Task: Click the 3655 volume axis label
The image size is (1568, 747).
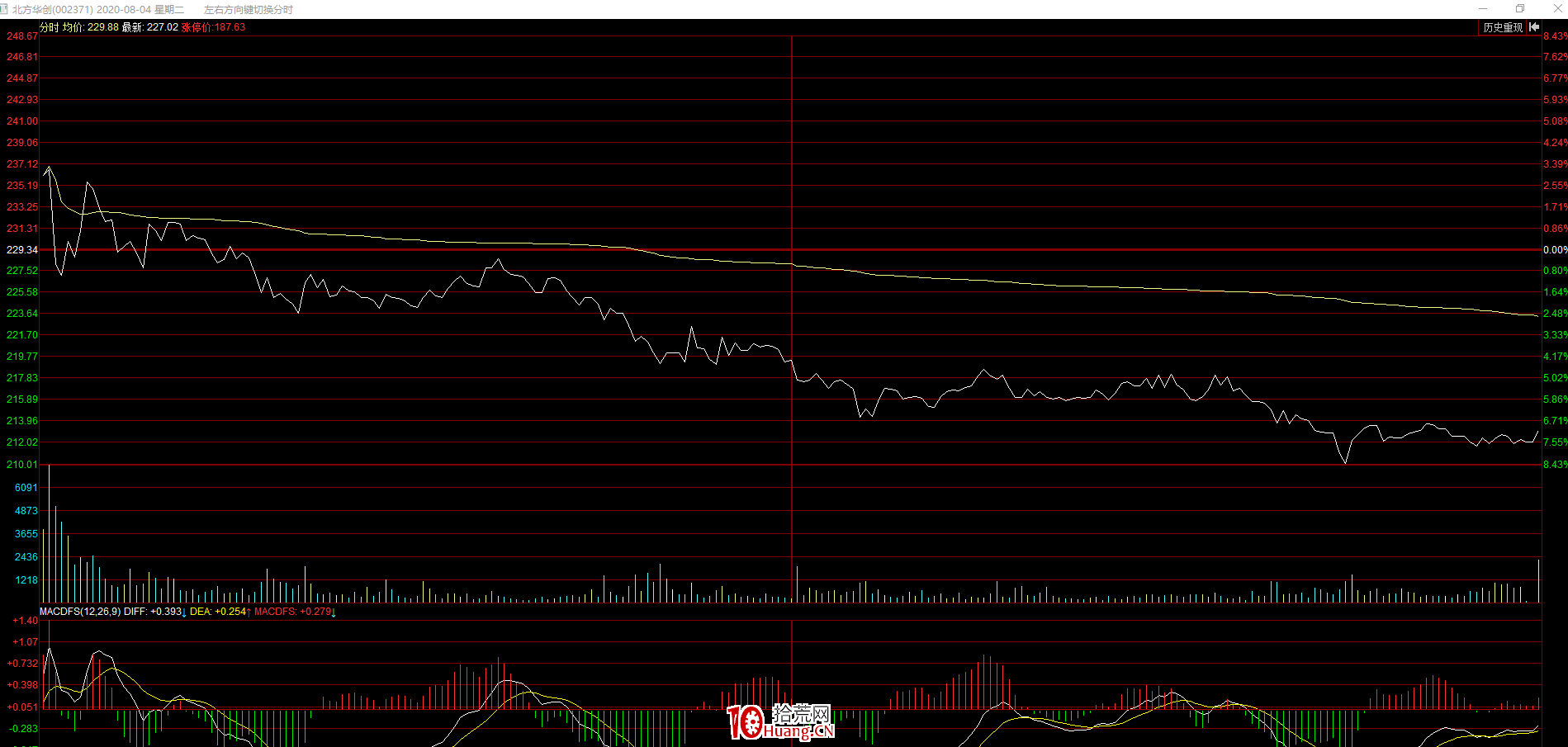Action: click(26, 534)
